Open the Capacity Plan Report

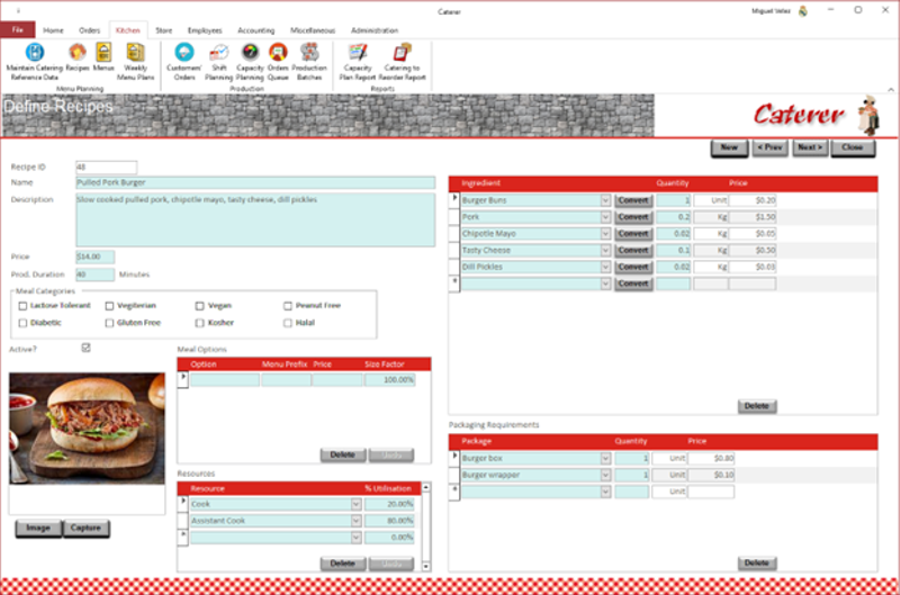(x=357, y=62)
